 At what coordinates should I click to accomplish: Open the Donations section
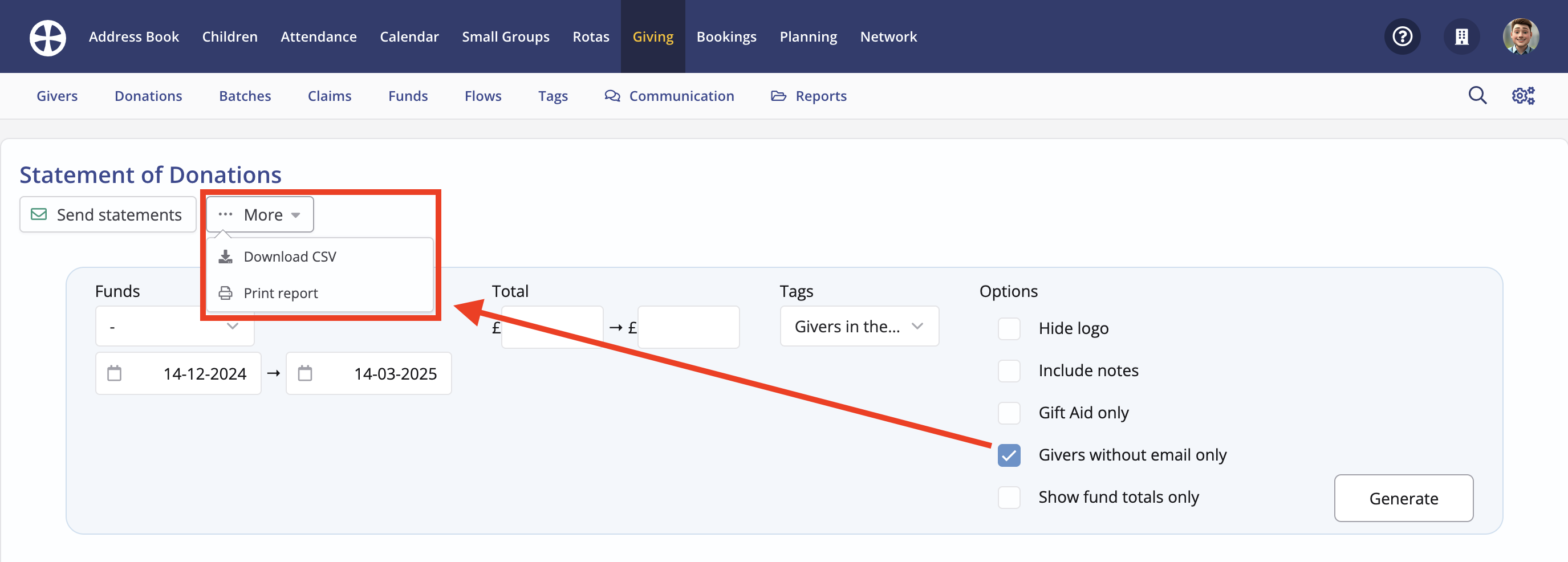[148, 96]
